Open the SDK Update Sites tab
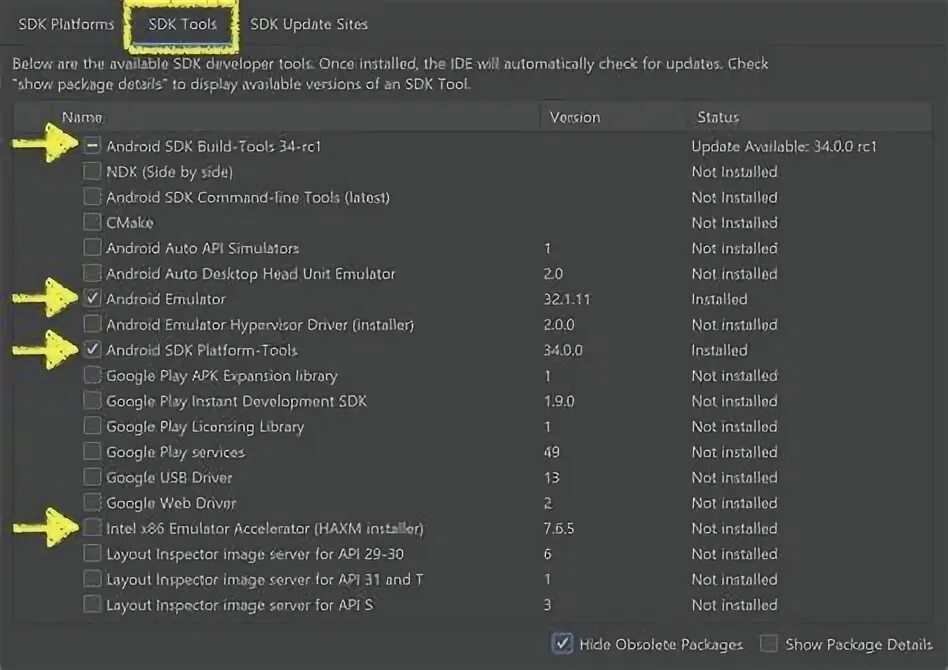Screen dimensions: 948x670 [x=309, y=24]
